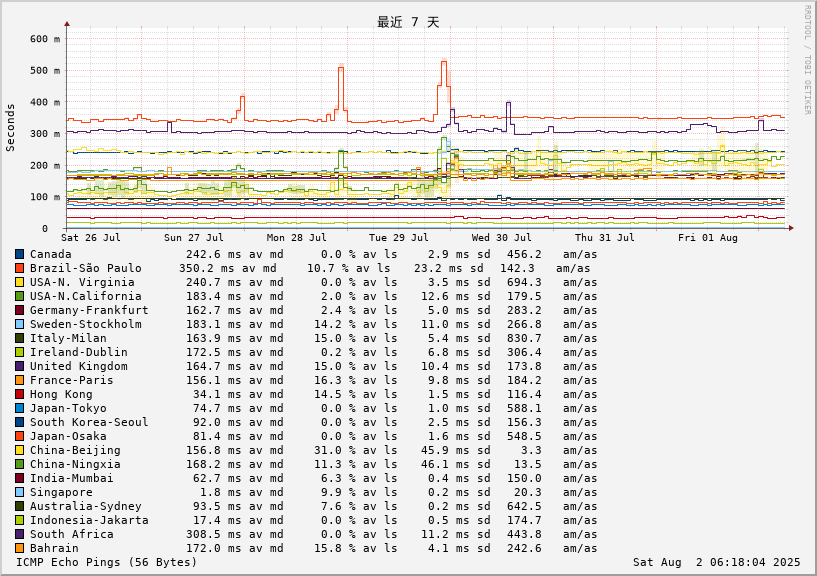Click the China-Beijing legend color swatch
The height and width of the screenshot is (576, 817).
coord(19,451)
